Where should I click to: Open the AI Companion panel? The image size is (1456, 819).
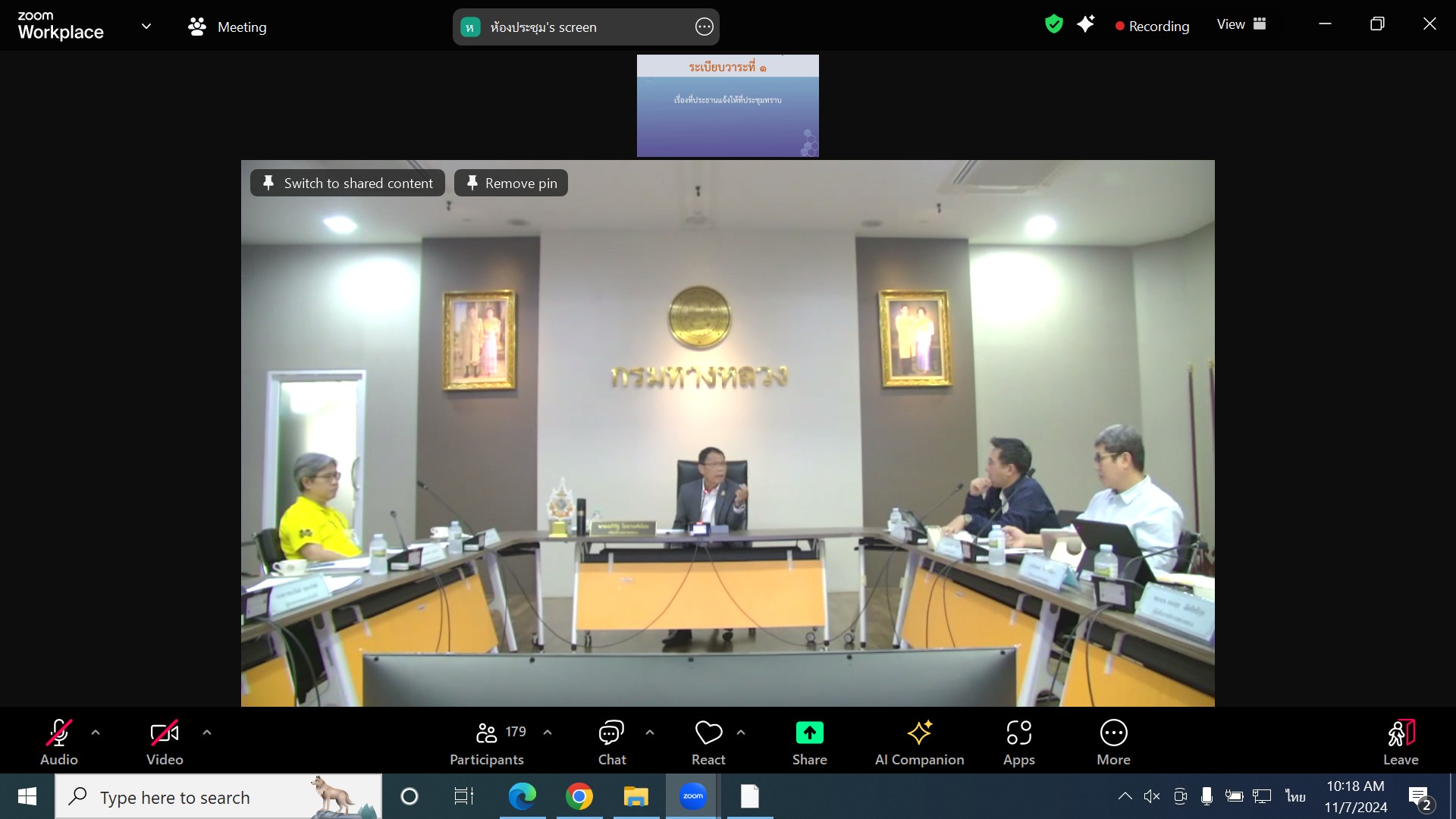coord(919,742)
